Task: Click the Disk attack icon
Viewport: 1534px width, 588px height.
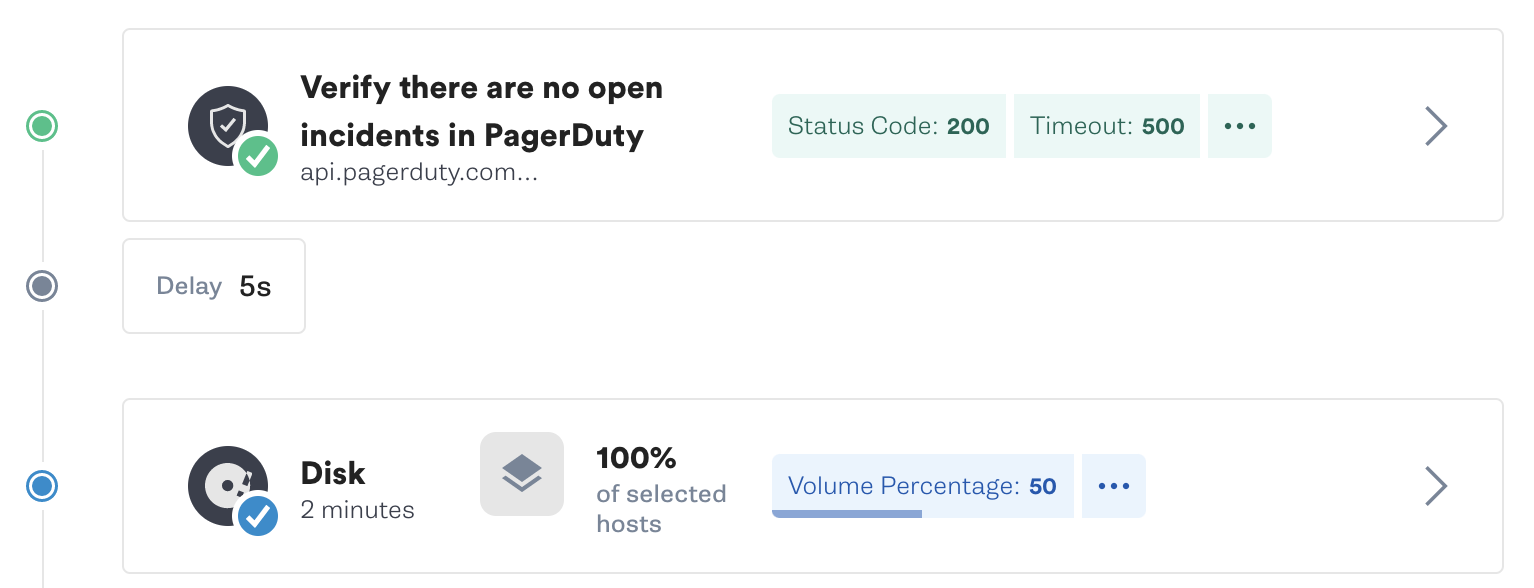Action: point(228,486)
